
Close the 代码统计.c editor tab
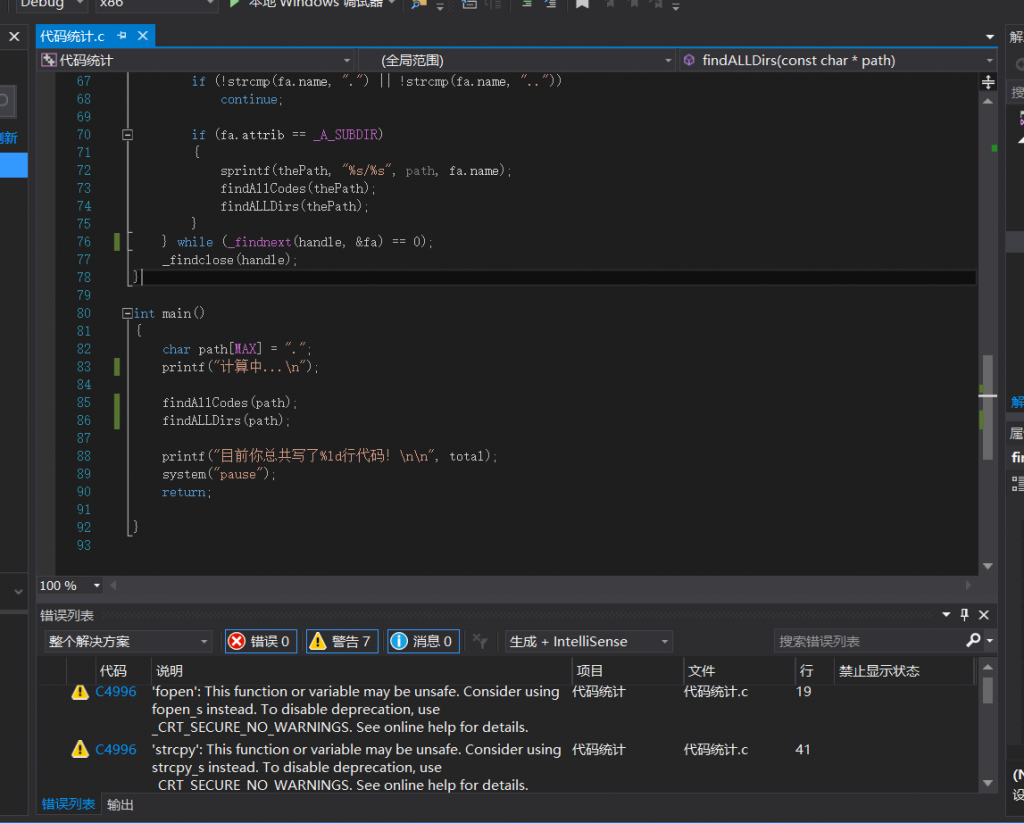coord(142,36)
